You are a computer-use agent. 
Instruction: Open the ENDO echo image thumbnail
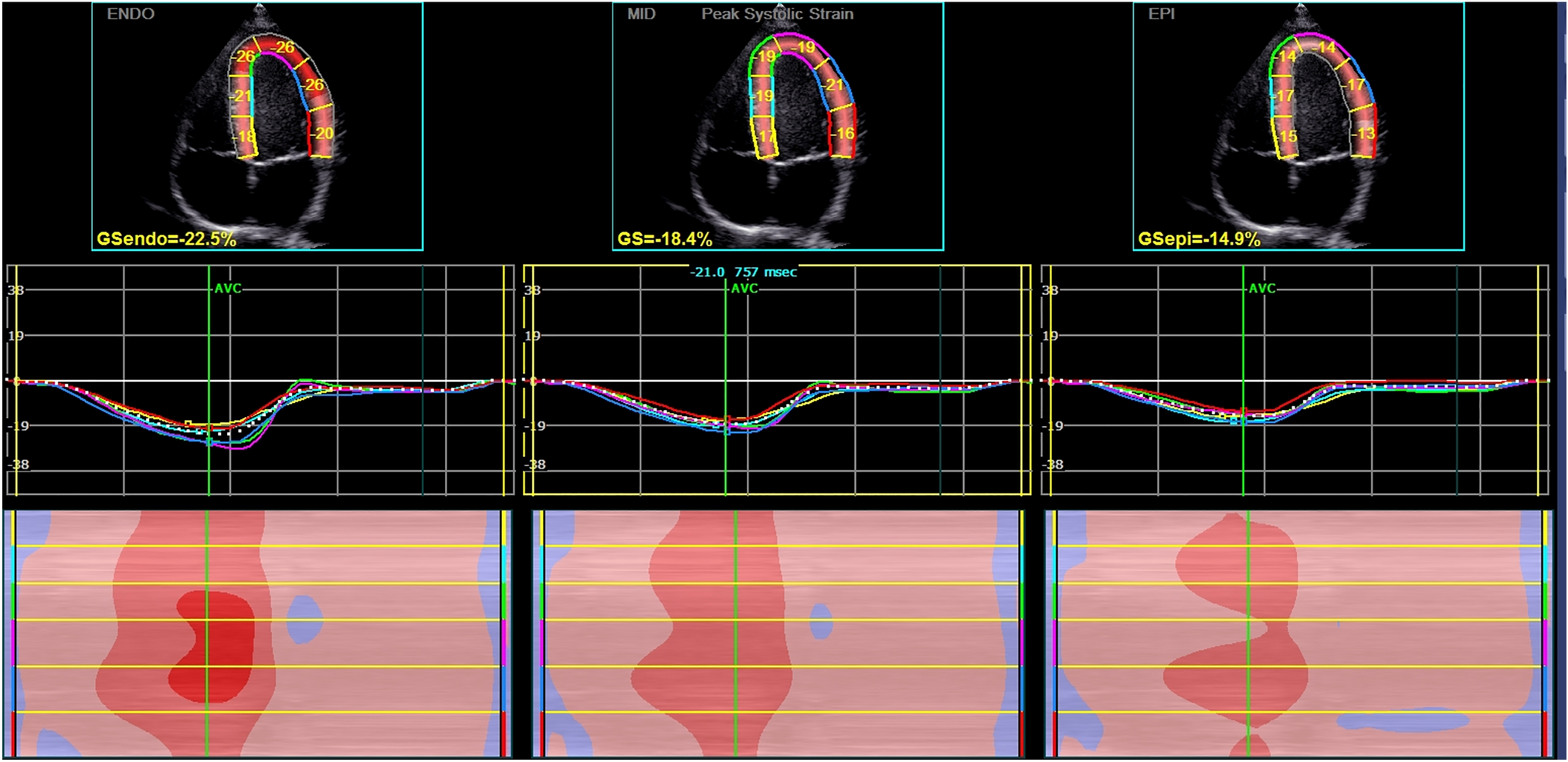(257, 126)
